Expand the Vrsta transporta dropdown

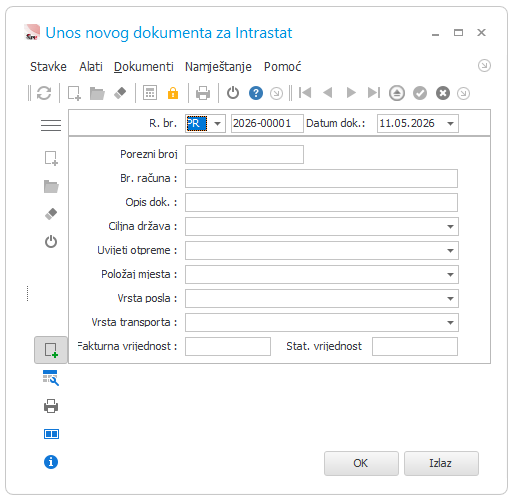tap(450, 323)
